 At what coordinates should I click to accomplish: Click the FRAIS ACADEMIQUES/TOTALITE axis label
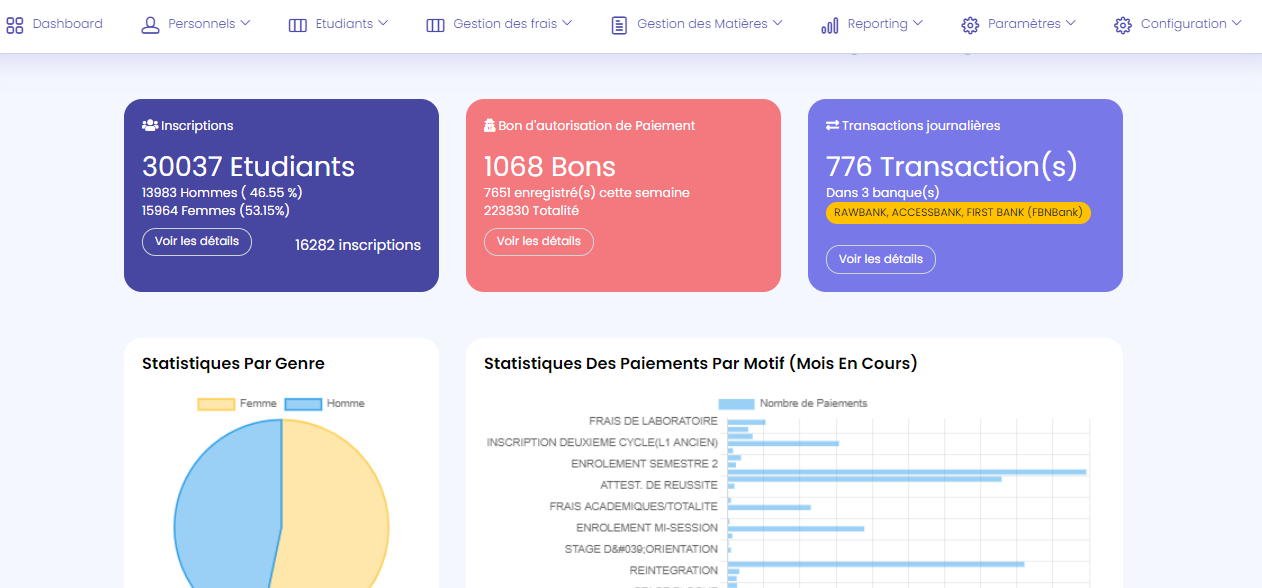click(634, 507)
